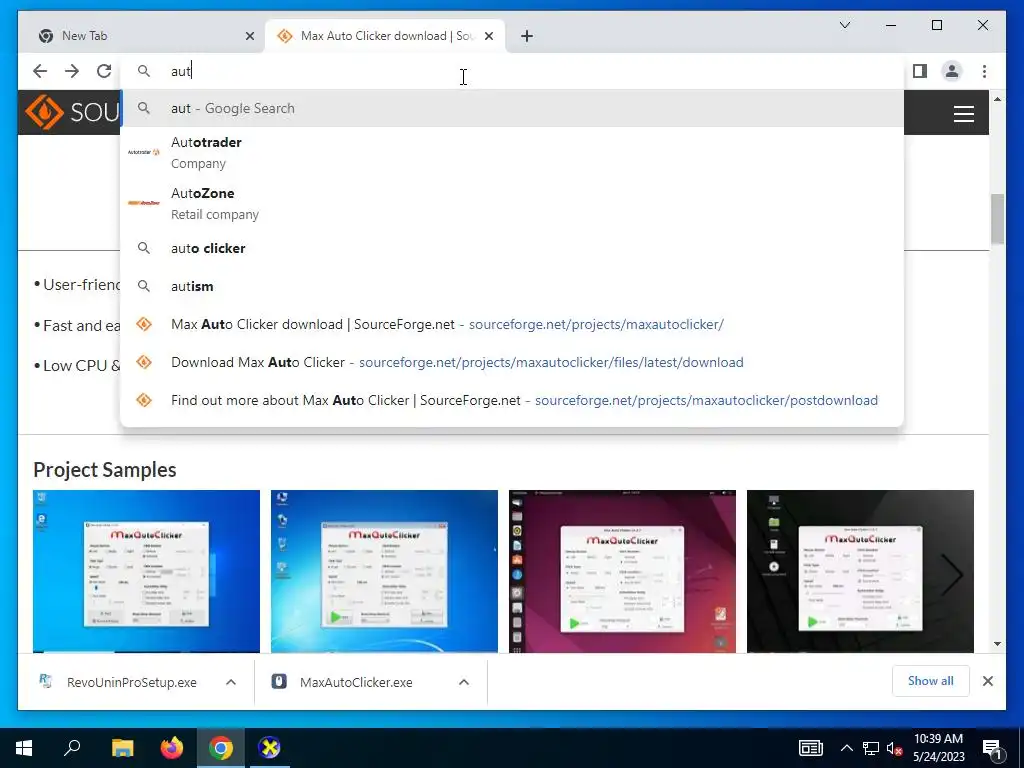Screen dimensions: 1024x768
Task: Open the Windows Start menu
Action: [x=24, y=748]
